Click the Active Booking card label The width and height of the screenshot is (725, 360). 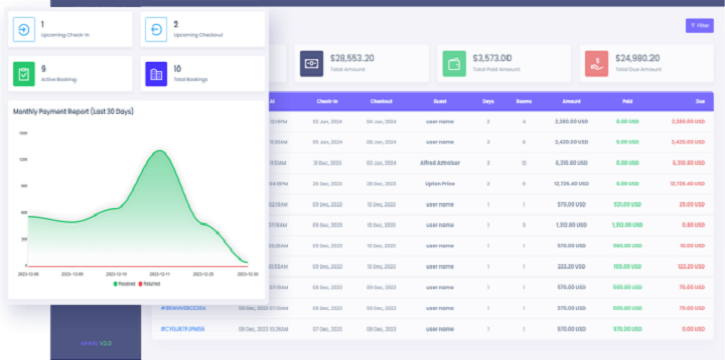59,79
